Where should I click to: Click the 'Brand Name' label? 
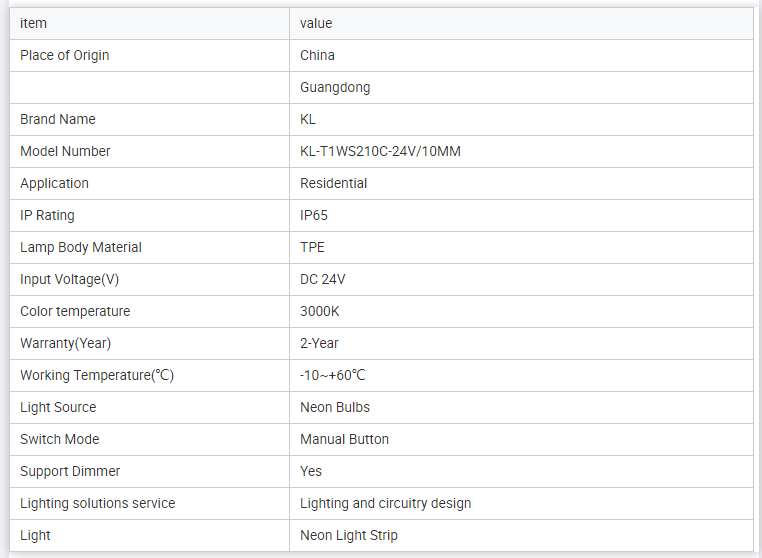point(58,119)
